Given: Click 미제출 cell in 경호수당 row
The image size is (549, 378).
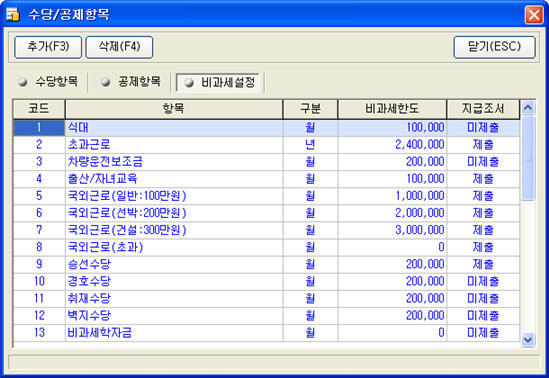Looking at the screenshot, I should (x=483, y=281).
